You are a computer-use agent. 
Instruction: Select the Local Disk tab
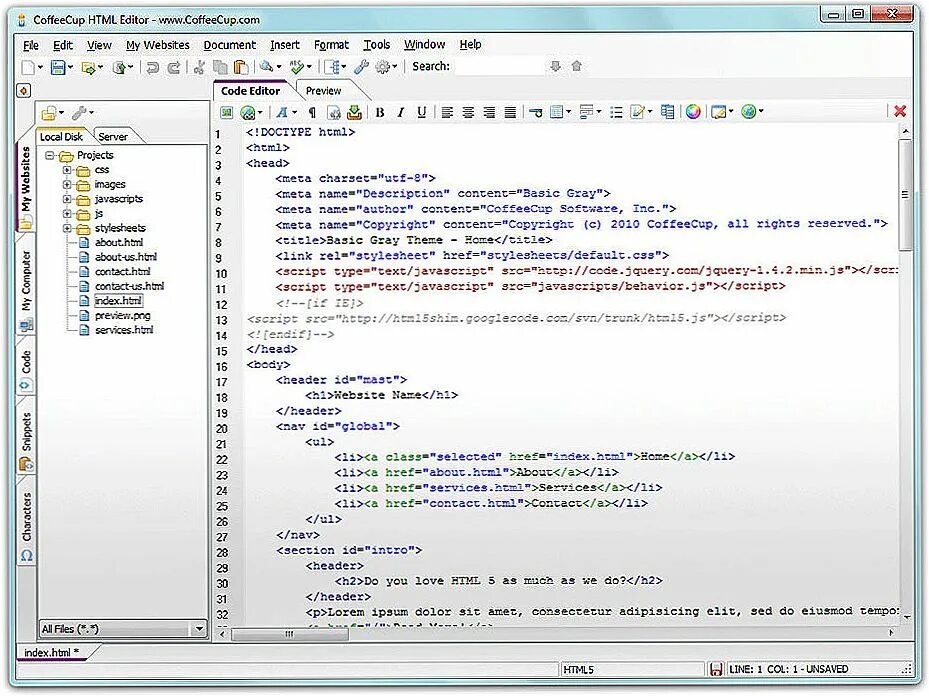pos(62,137)
